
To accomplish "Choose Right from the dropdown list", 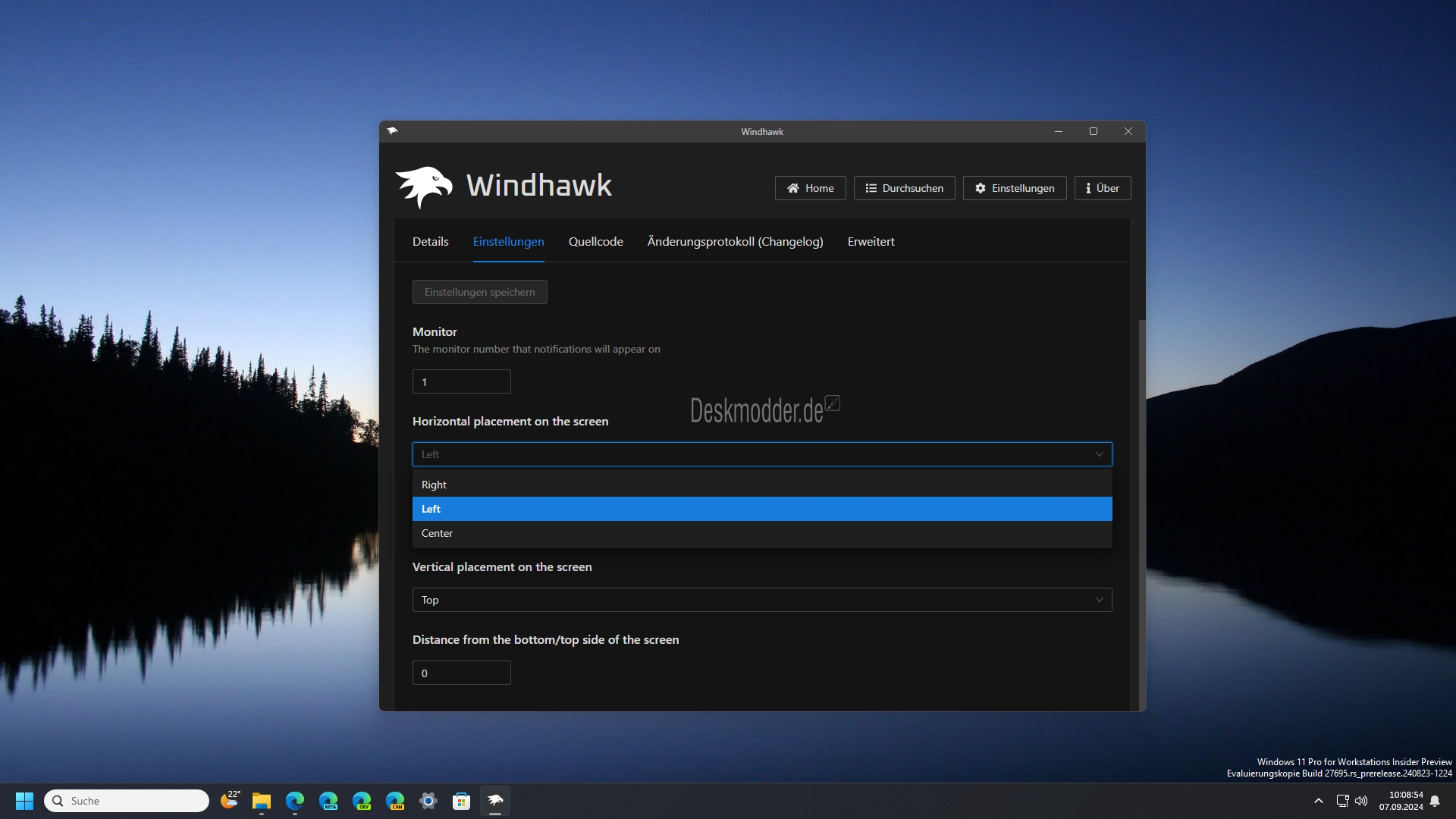I will pos(761,485).
